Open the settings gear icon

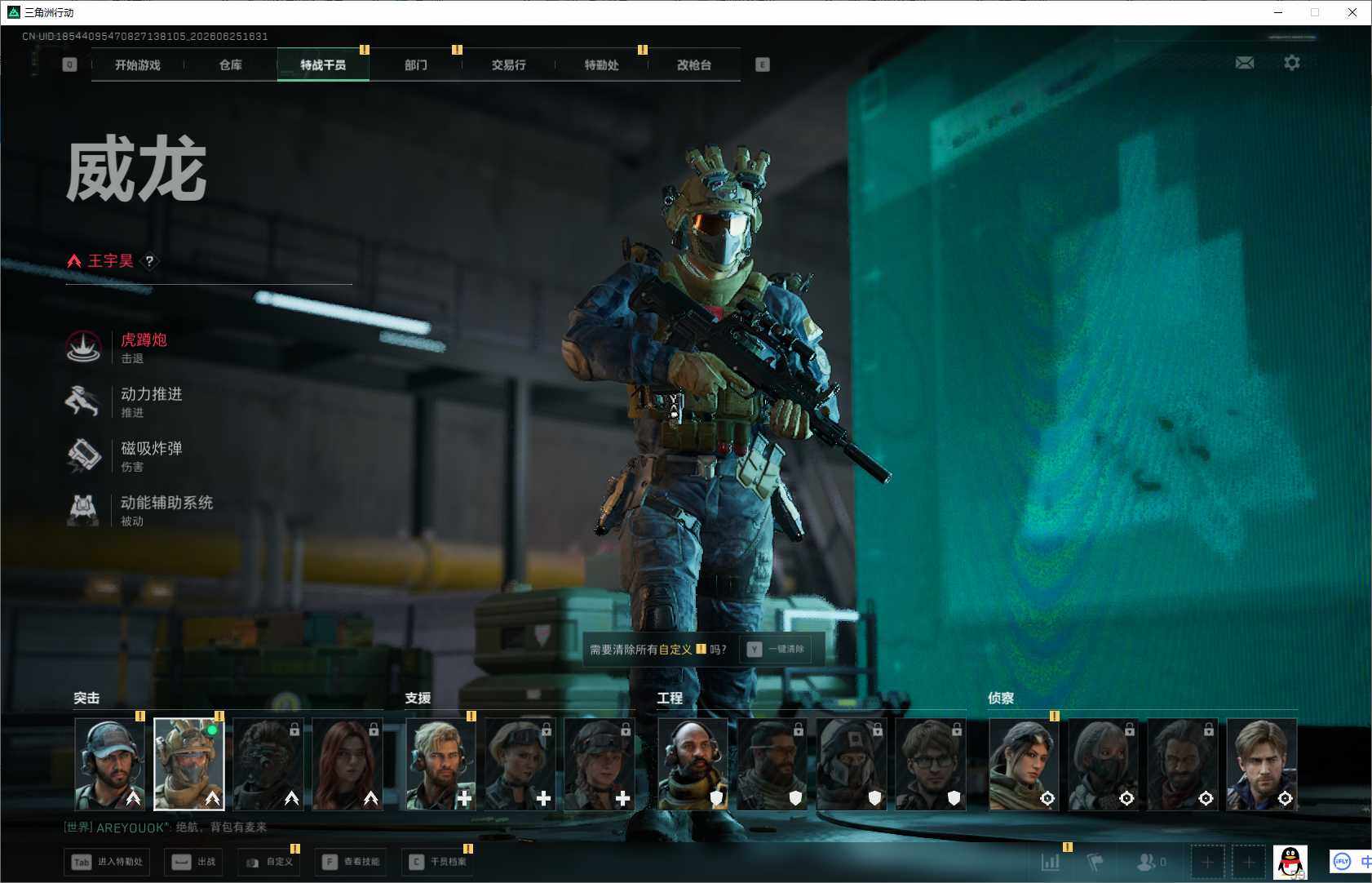click(x=1292, y=63)
